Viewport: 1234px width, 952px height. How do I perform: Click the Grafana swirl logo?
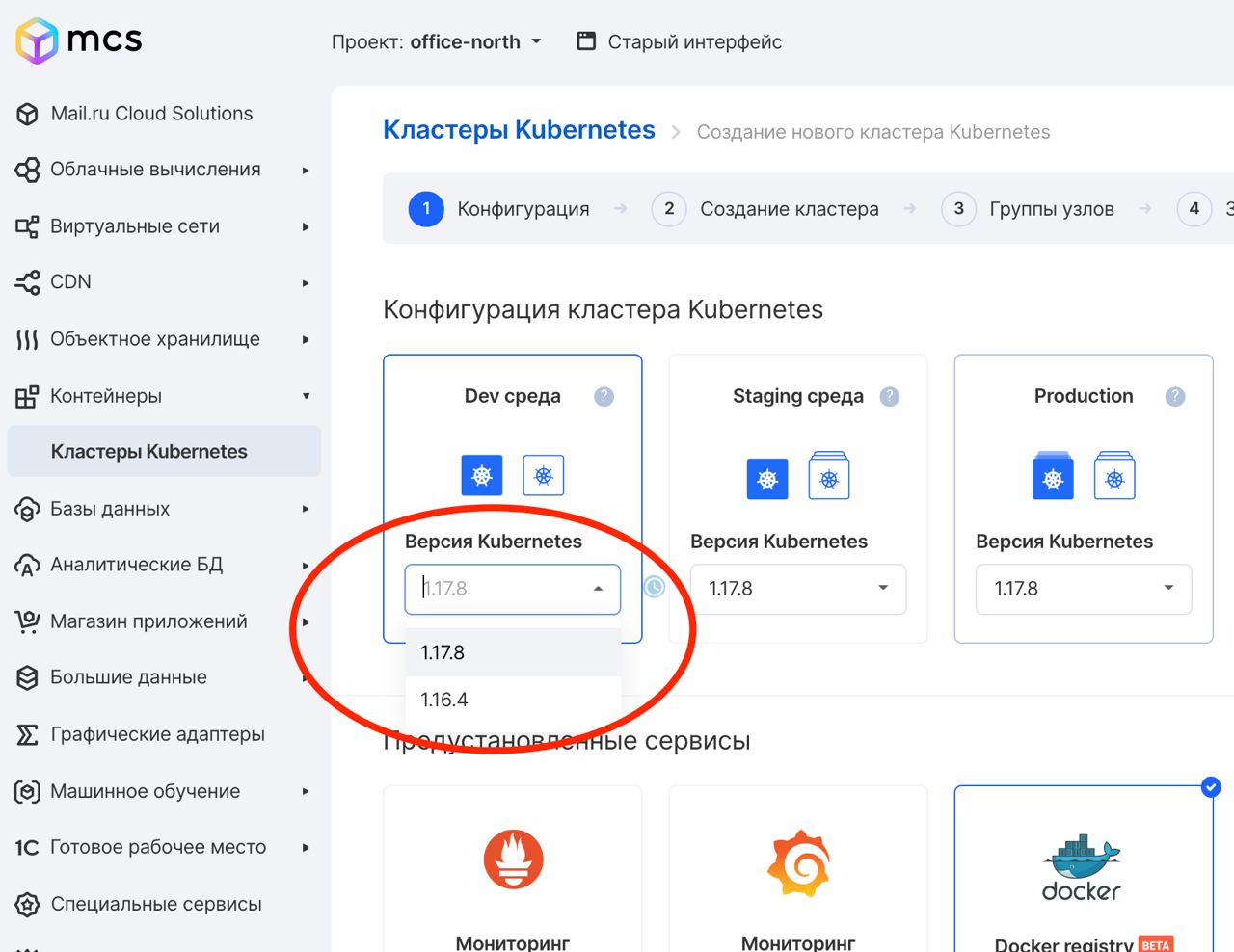pos(798,863)
